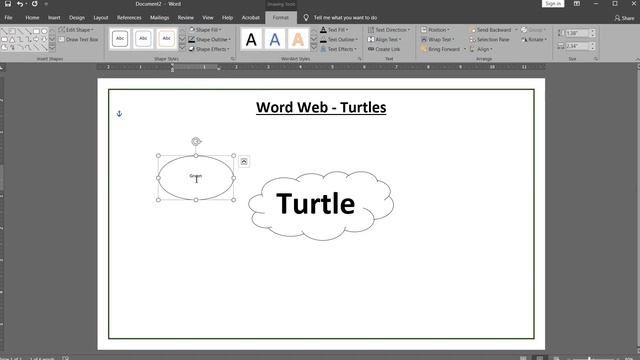
Task: Select the Drawing Tools Format tab
Action: (281, 18)
